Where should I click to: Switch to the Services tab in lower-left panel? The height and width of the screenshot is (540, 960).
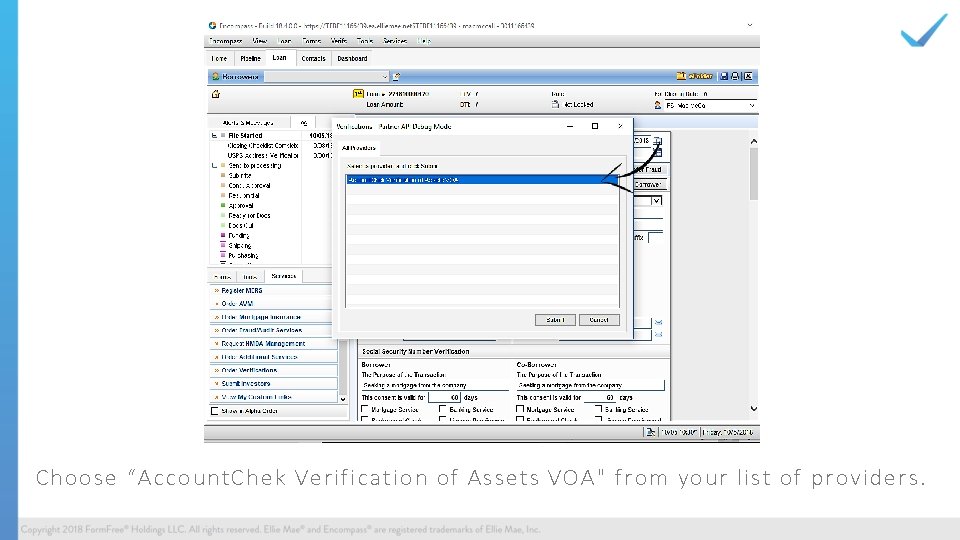(x=283, y=276)
